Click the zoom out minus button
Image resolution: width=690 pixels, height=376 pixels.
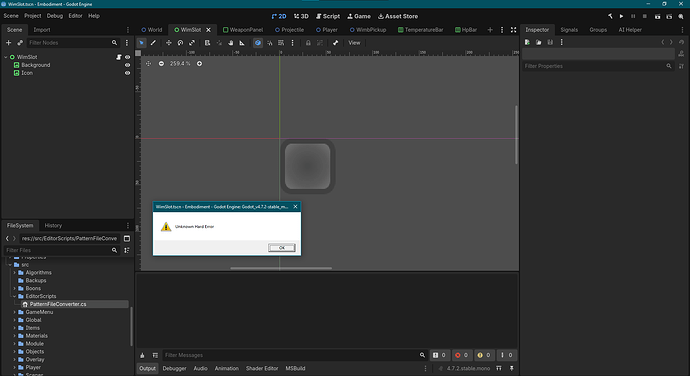pyautogui.click(x=161, y=63)
